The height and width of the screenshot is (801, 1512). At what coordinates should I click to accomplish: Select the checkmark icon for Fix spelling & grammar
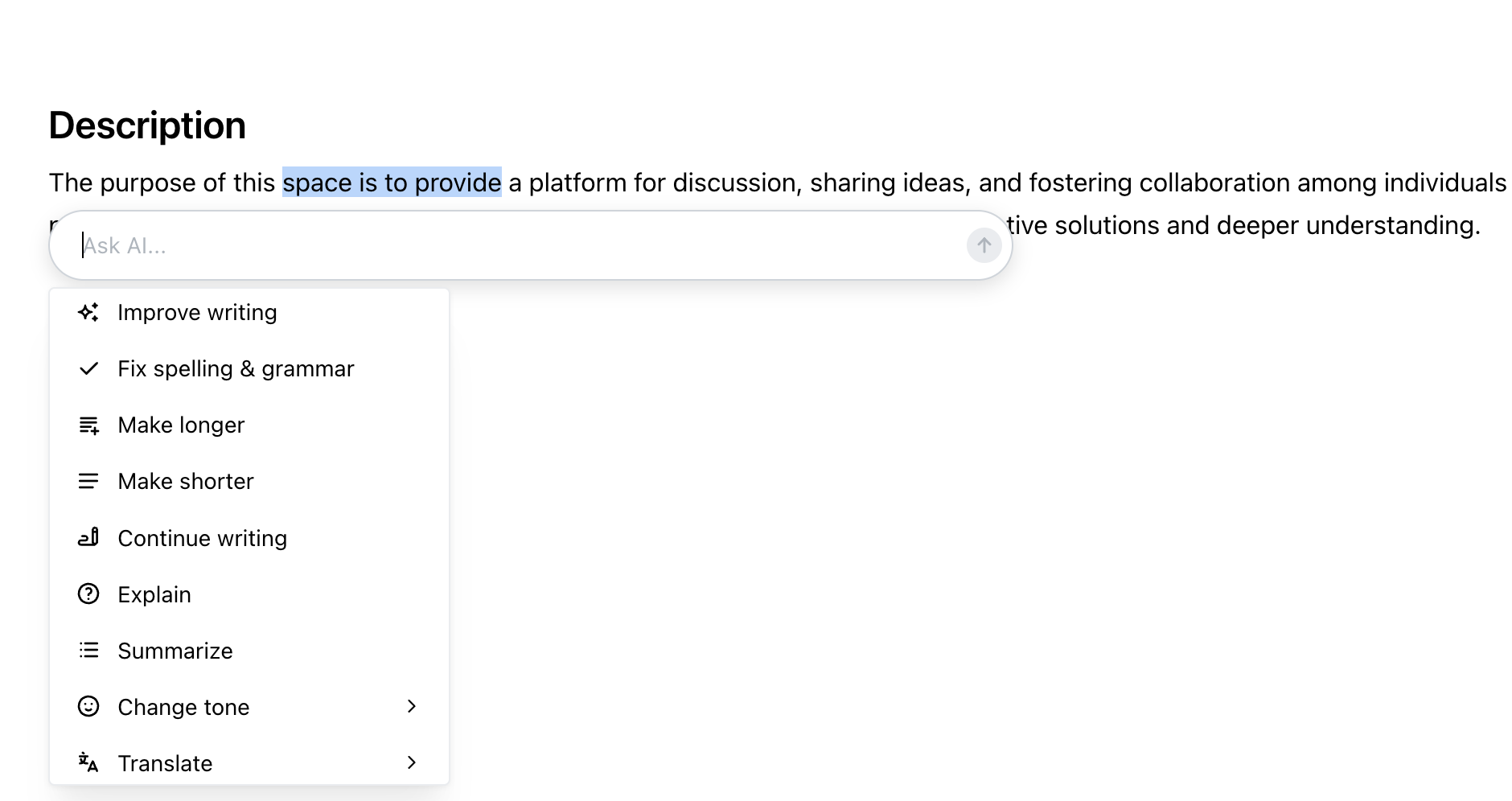(x=88, y=368)
